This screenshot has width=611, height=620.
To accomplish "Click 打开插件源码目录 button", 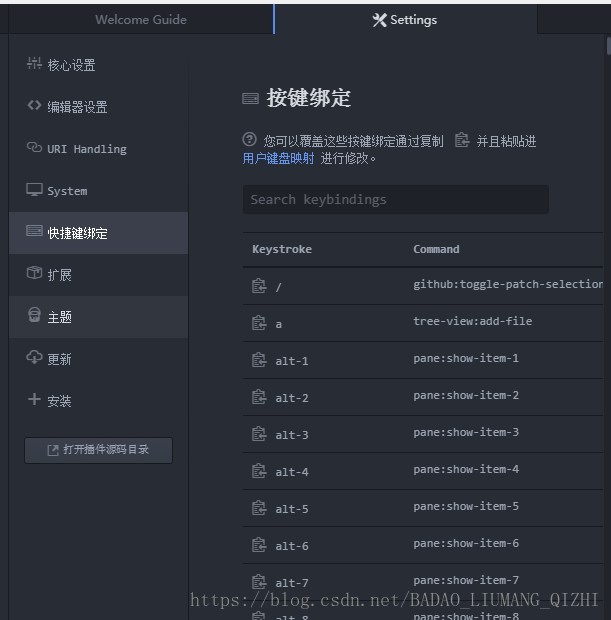I will pos(98,450).
